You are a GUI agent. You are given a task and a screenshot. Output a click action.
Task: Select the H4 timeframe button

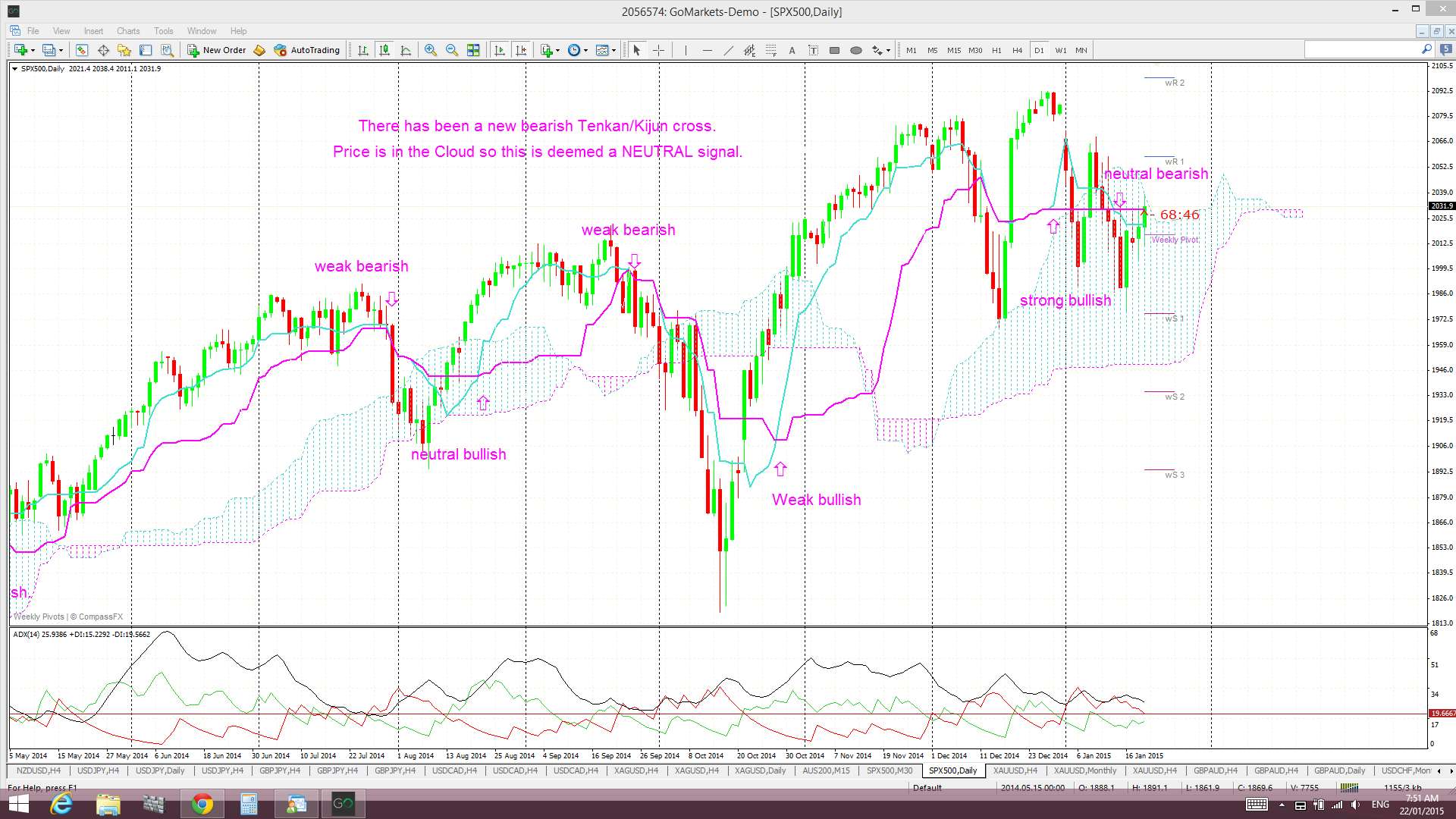[x=1017, y=50]
